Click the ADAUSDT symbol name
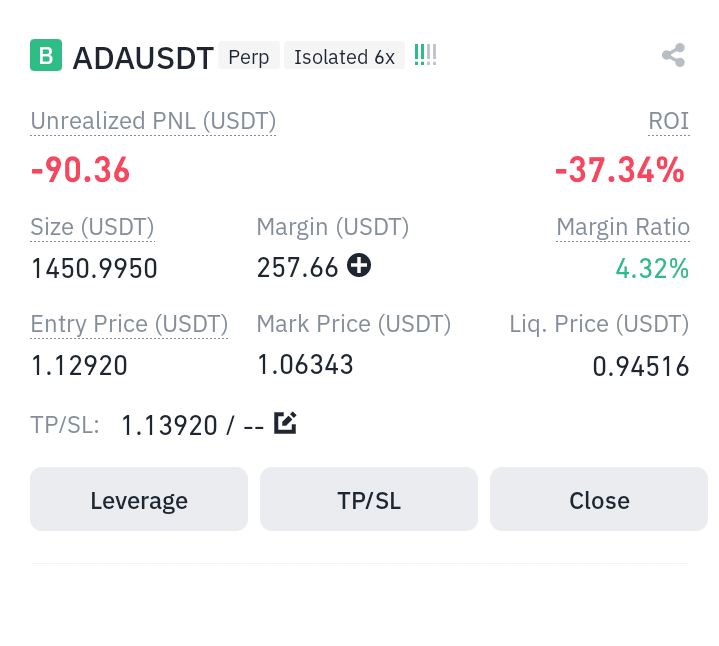Screen dimensions: 719x646 pyautogui.click(x=143, y=58)
